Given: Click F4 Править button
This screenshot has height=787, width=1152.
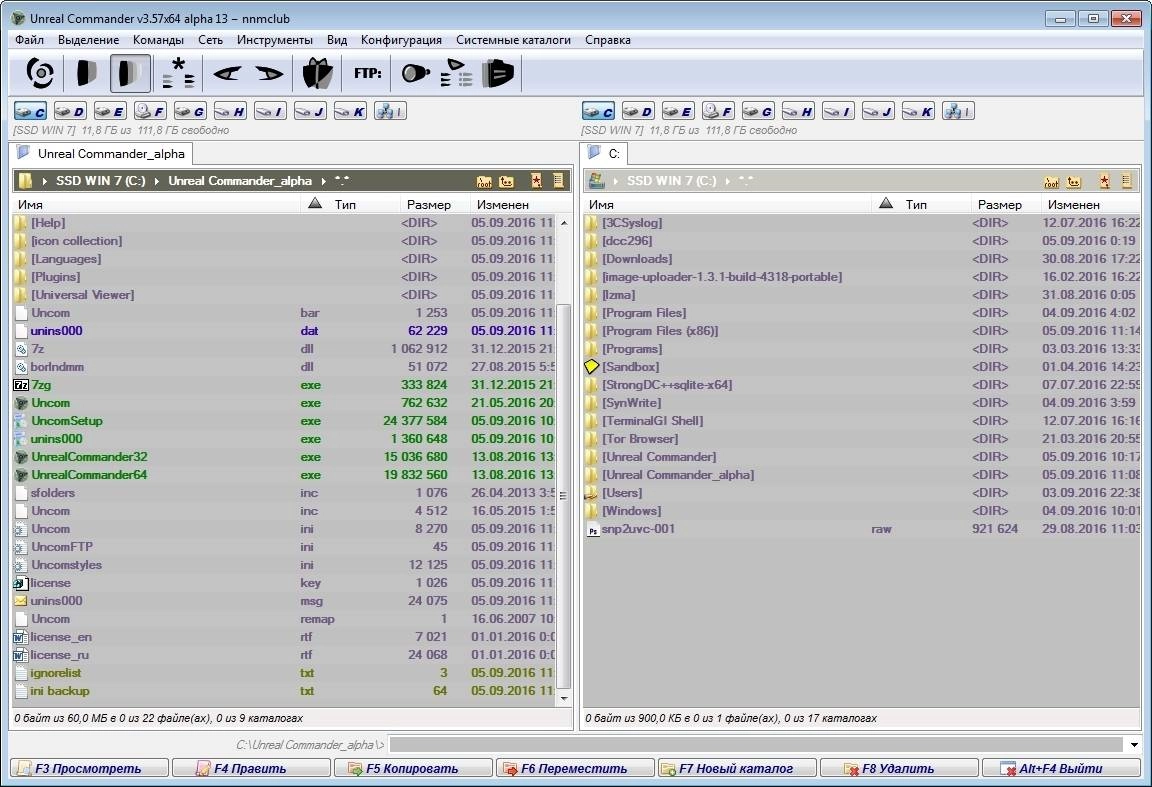Looking at the screenshot, I should (251, 768).
